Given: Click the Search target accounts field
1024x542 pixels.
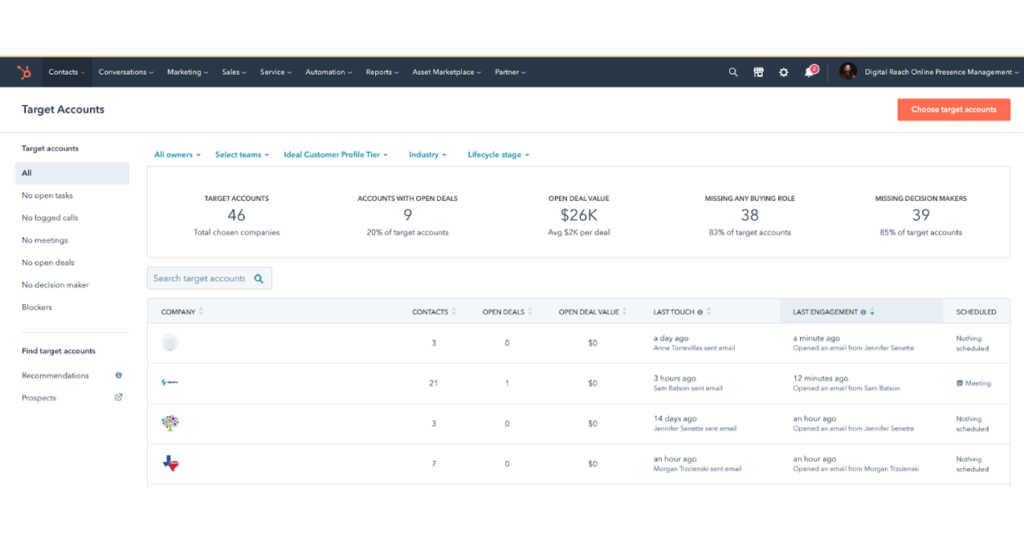Looking at the screenshot, I should (209, 278).
